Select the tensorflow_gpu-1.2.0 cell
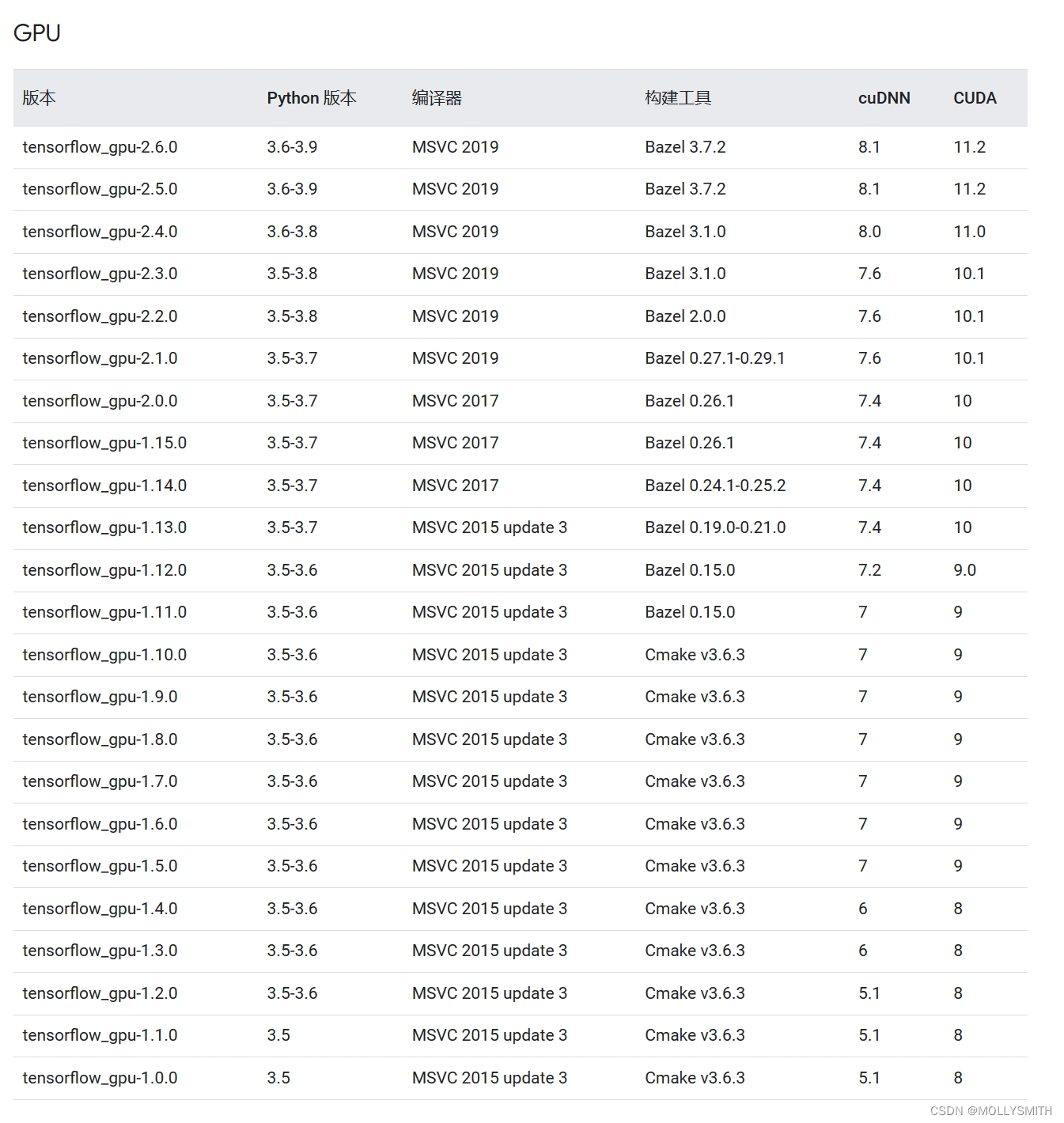This screenshot has height=1123, width=1064. pos(100,993)
